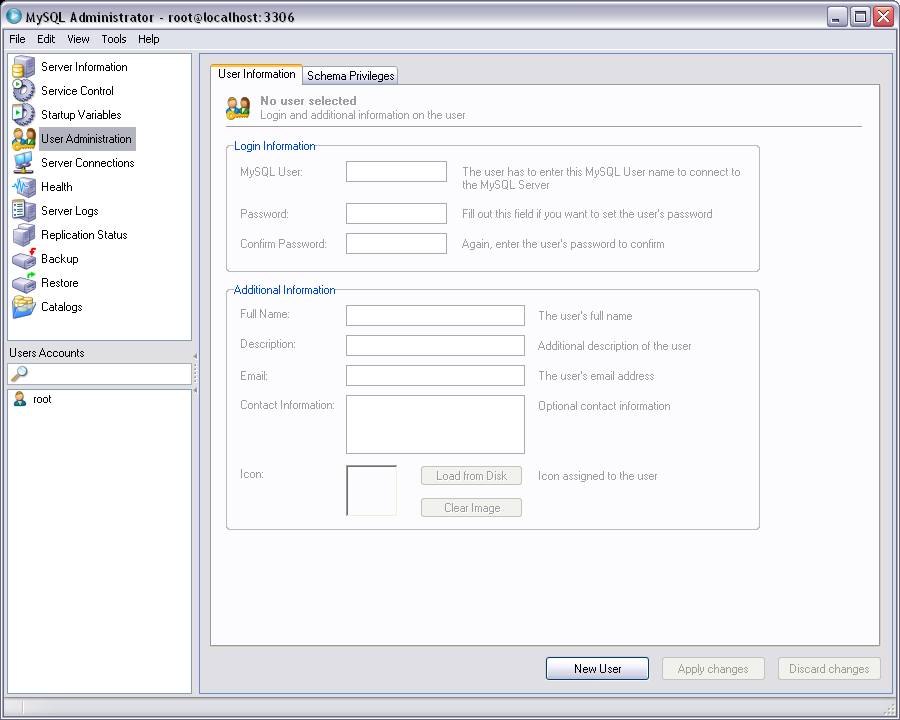Viewport: 900px width, 720px height.
Task: Click the lower splitter arrow beside the user list
Action: pos(195,390)
